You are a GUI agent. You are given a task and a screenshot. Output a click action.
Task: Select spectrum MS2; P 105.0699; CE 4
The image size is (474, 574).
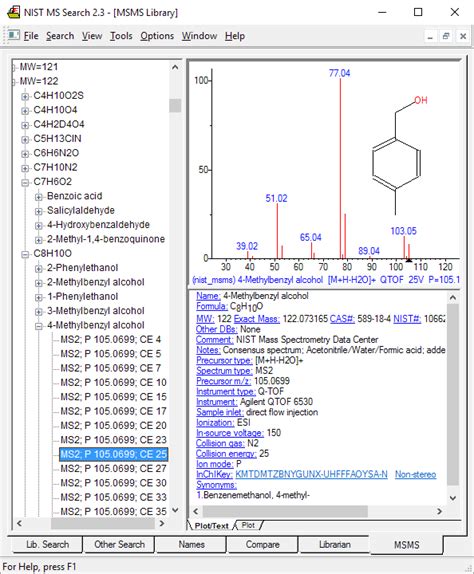[x=111, y=339]
